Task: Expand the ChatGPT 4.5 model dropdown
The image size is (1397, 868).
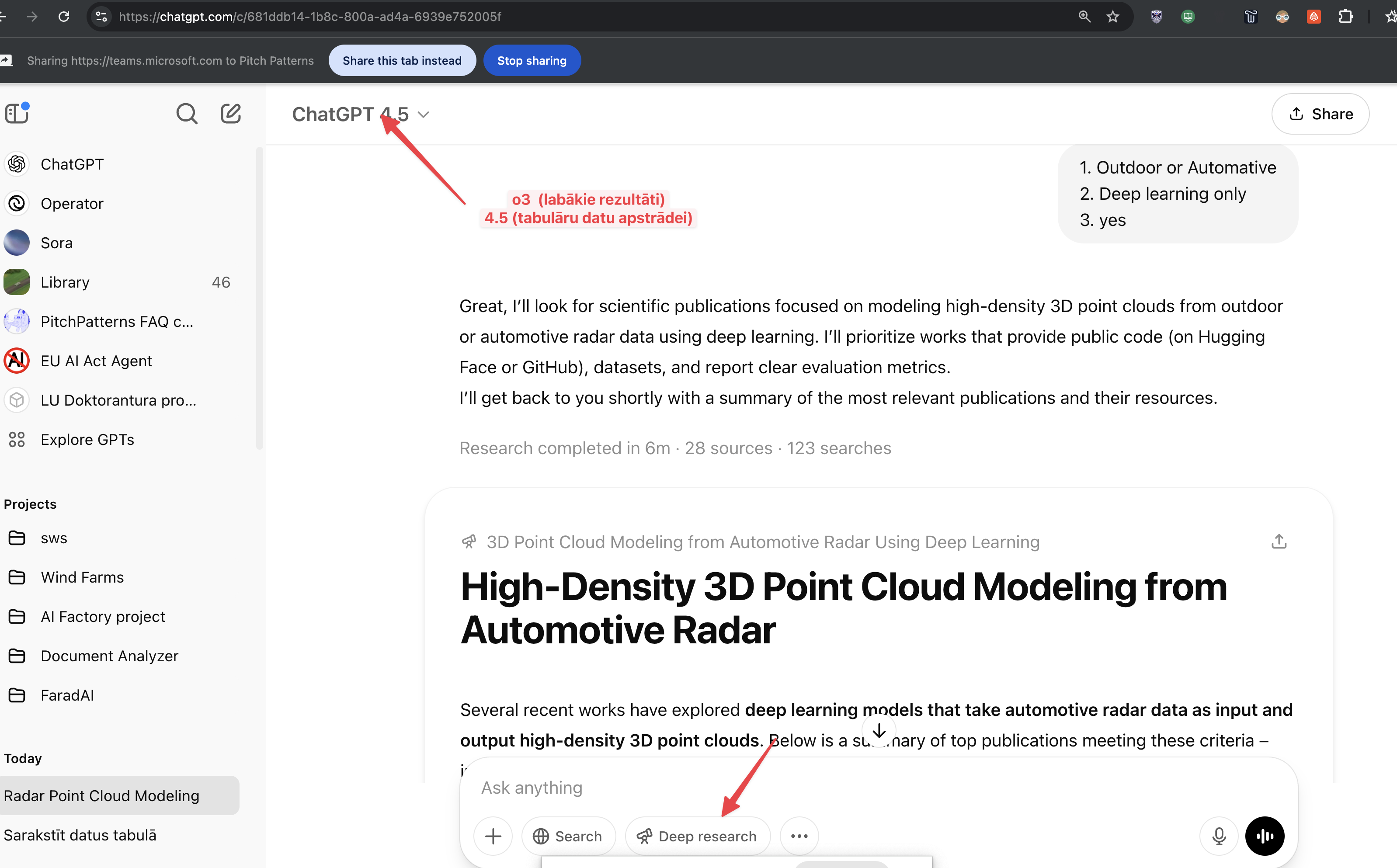Action: 361,114
